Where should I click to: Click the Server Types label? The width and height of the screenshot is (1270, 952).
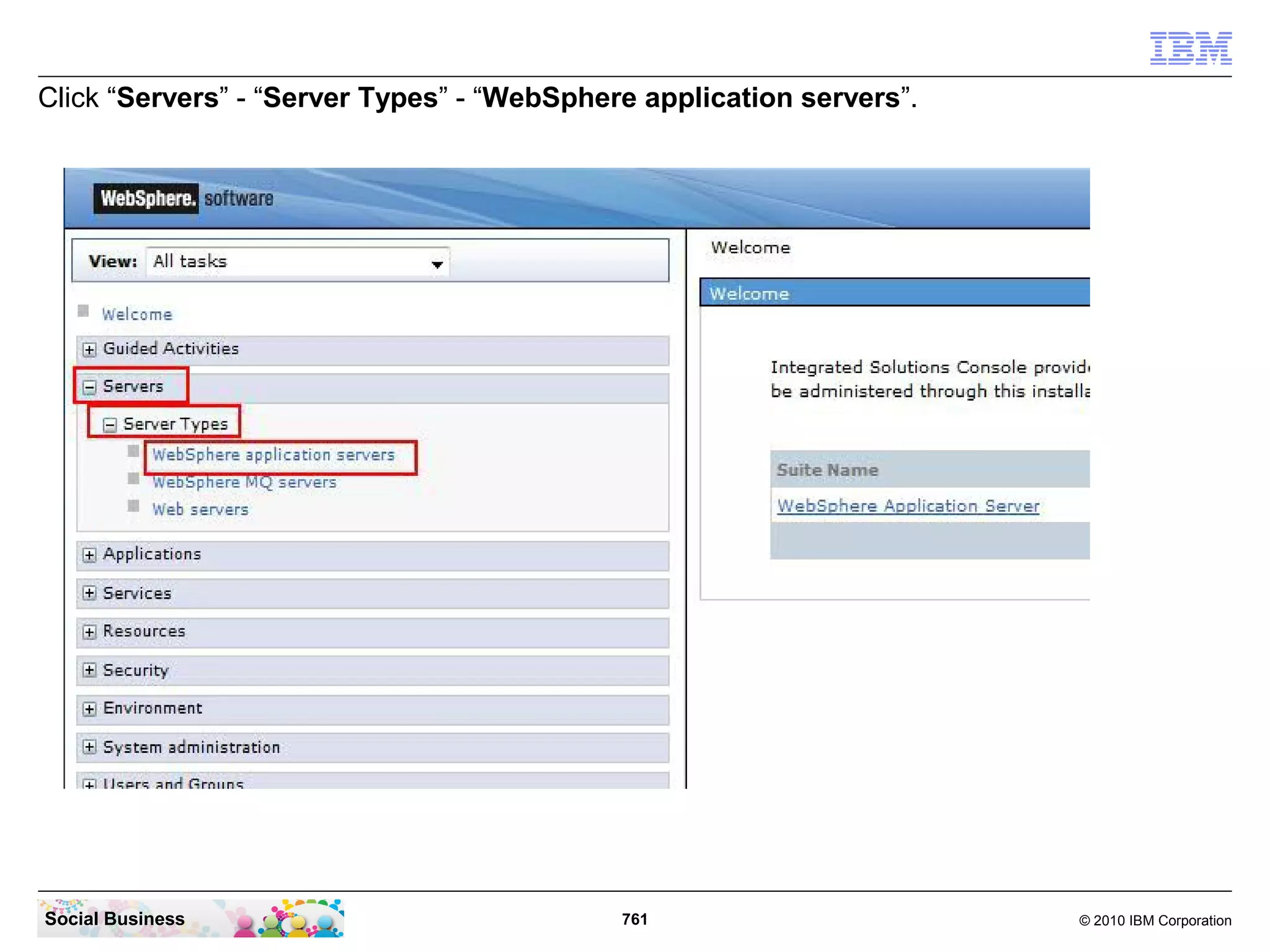coord(176,425)
